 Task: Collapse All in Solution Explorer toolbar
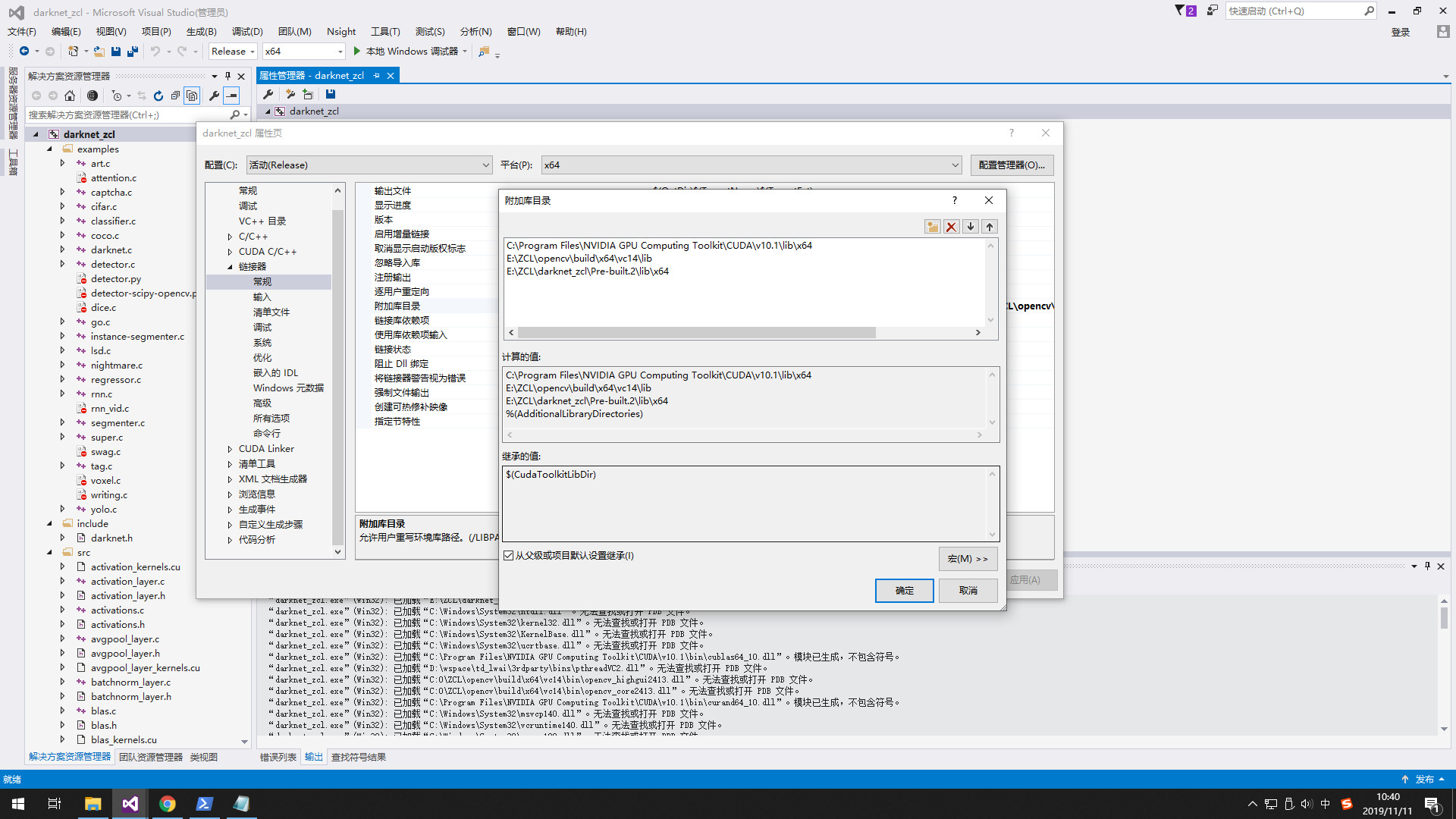click(x=175, y=96)
